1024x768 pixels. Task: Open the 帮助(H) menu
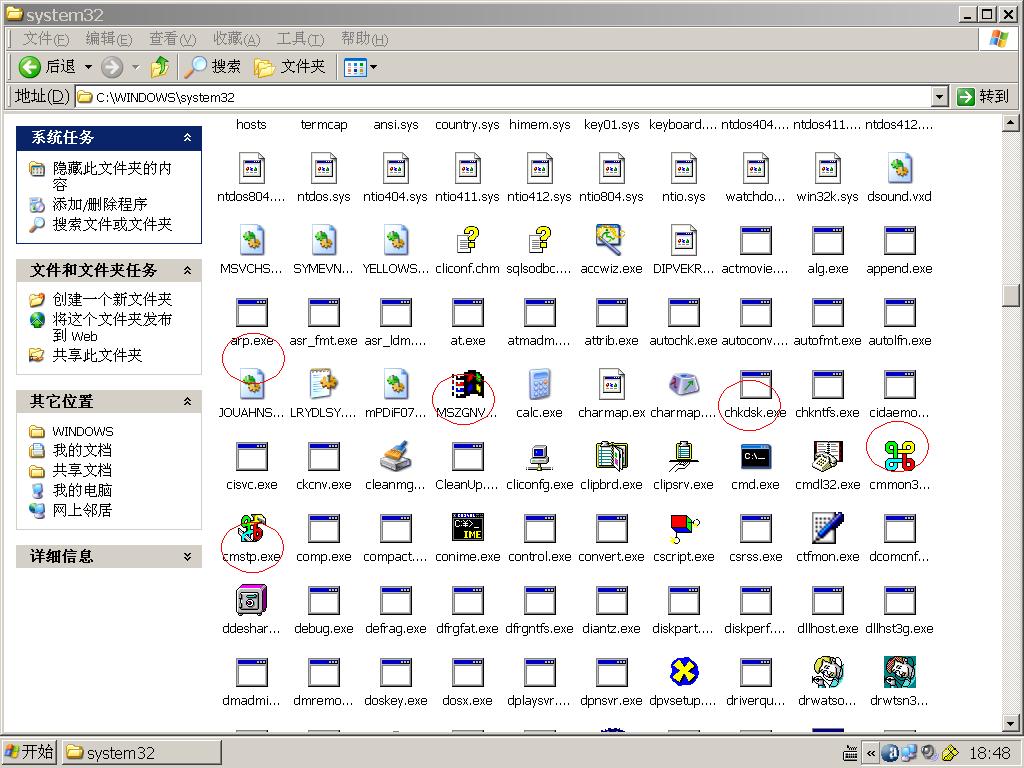click(364, 39)
